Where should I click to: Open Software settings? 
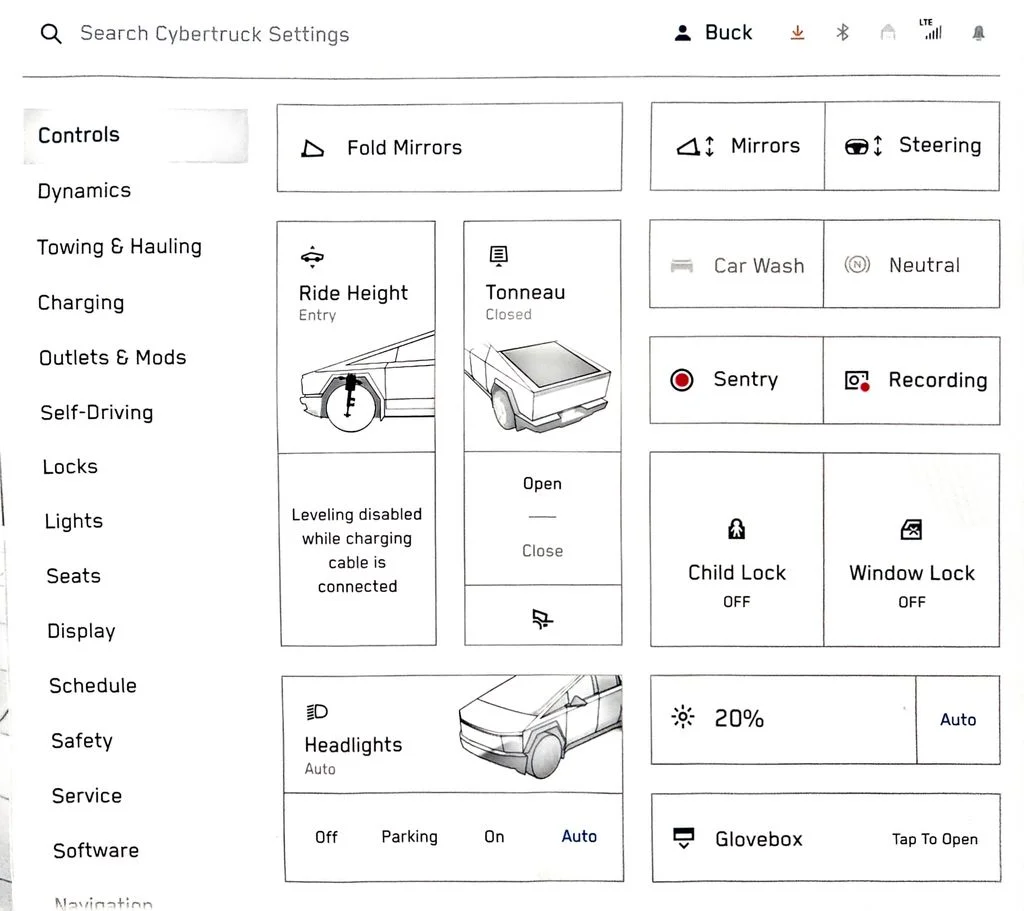coord(96,850)
